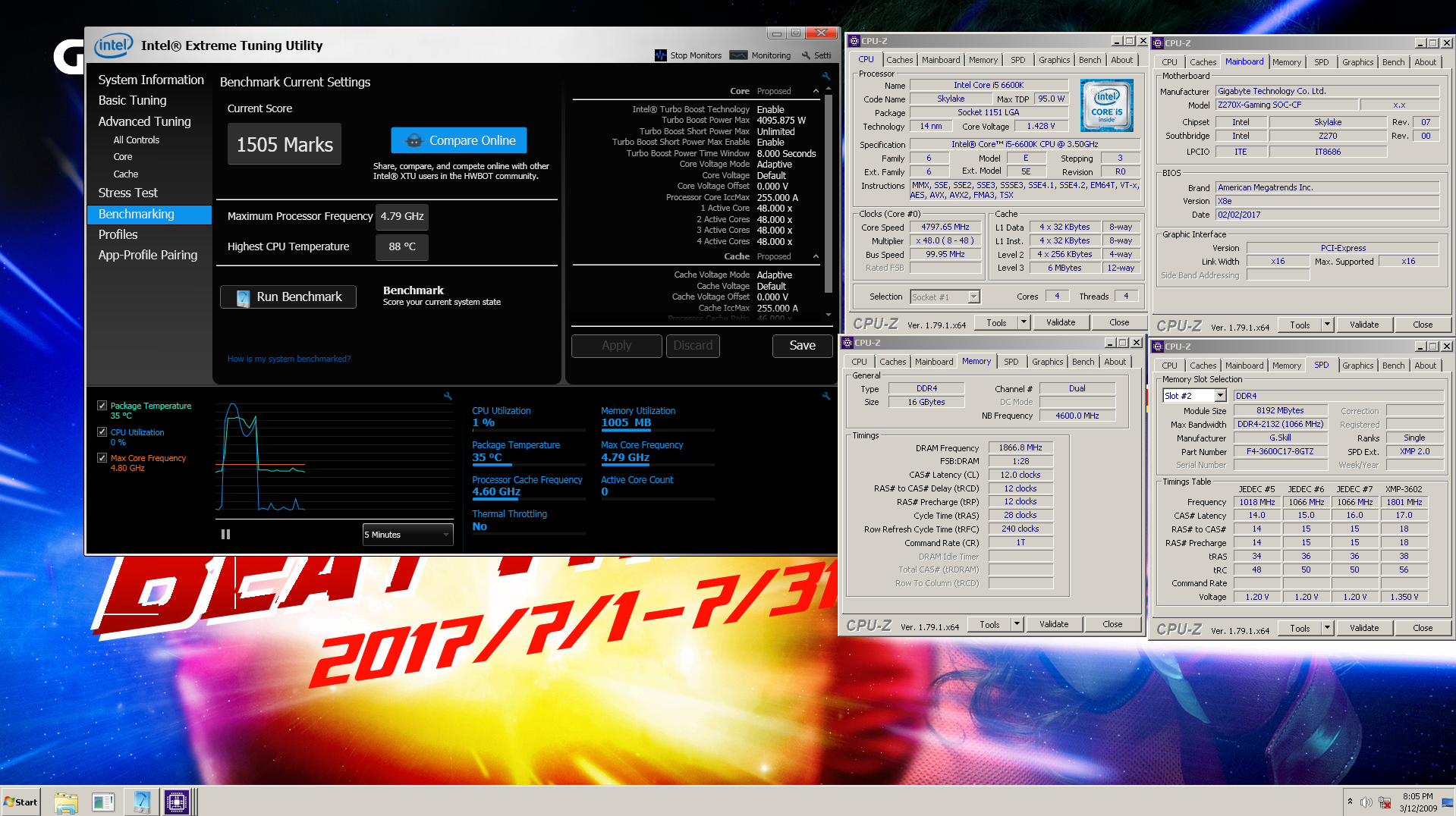Click the CPU-Z title icon of the Mainboard window
The width and height of the screenshot is (1456, 816).
pyautogui.click(x=1158, y=43)
